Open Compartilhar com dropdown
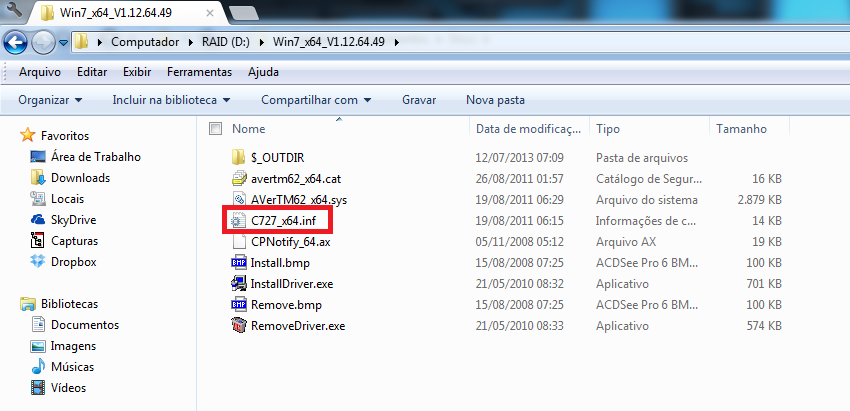This screenshot has width=850, height=411. click(315, 100)
